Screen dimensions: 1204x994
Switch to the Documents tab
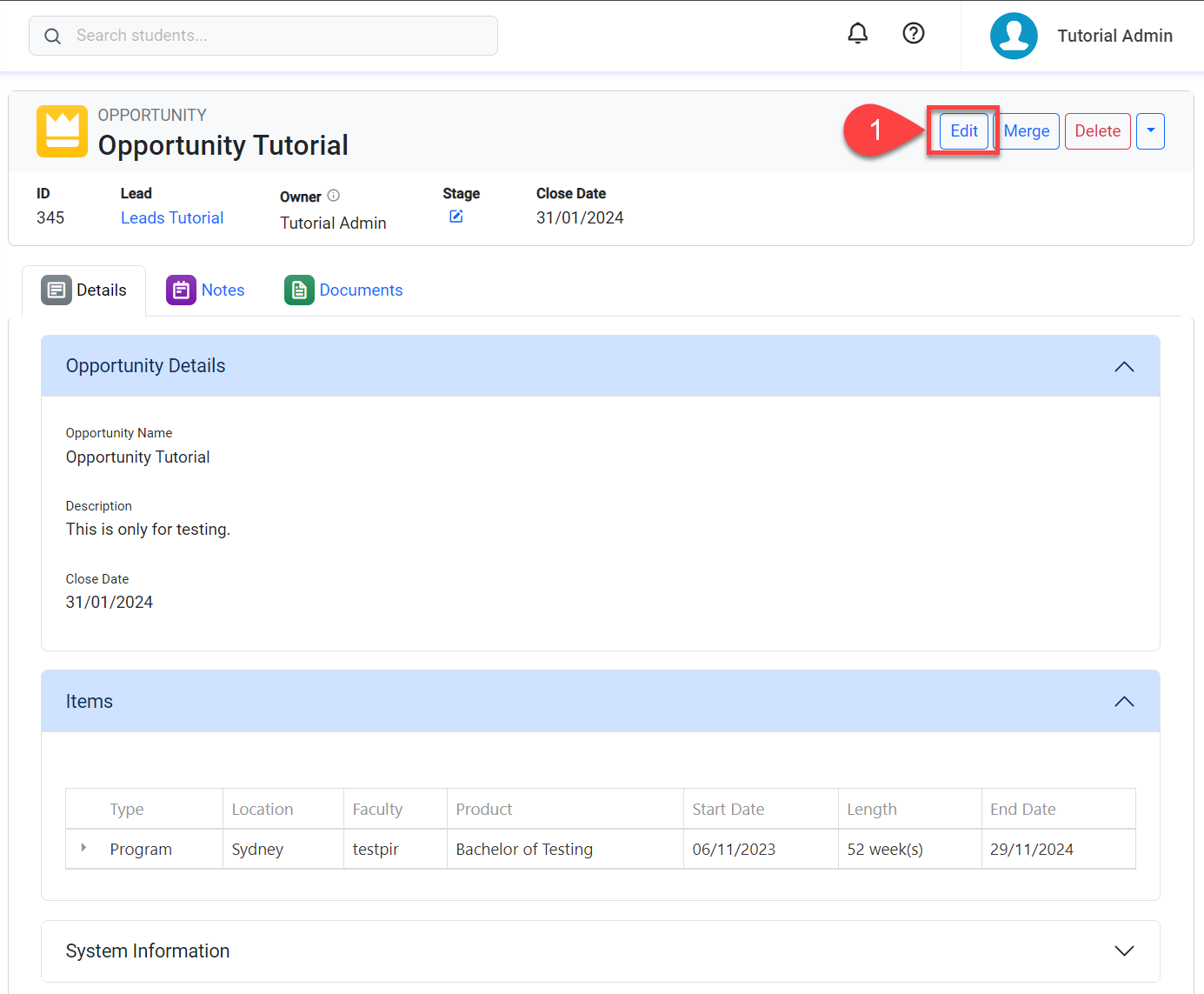click(x=361, y=290)
